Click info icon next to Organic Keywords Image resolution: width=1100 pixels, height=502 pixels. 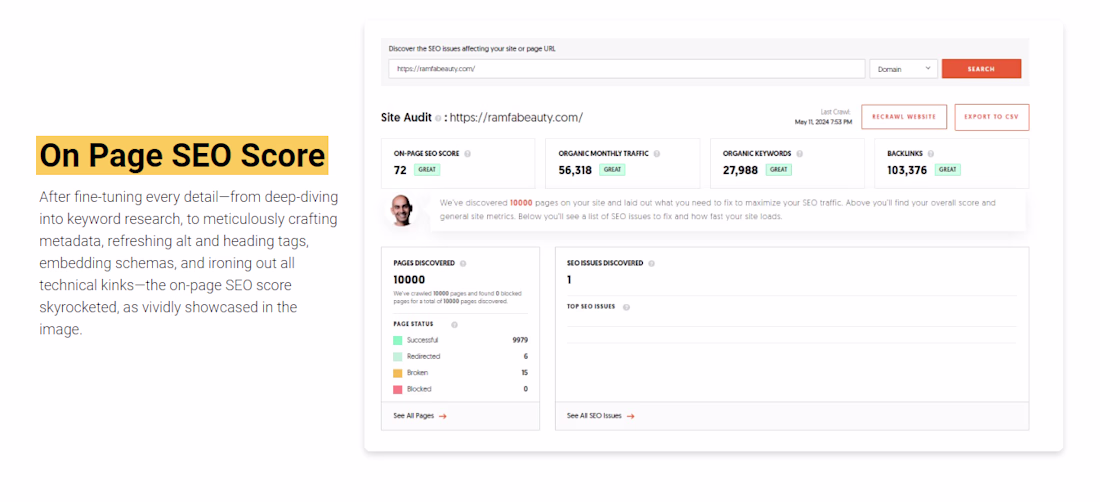click(800, 154)
